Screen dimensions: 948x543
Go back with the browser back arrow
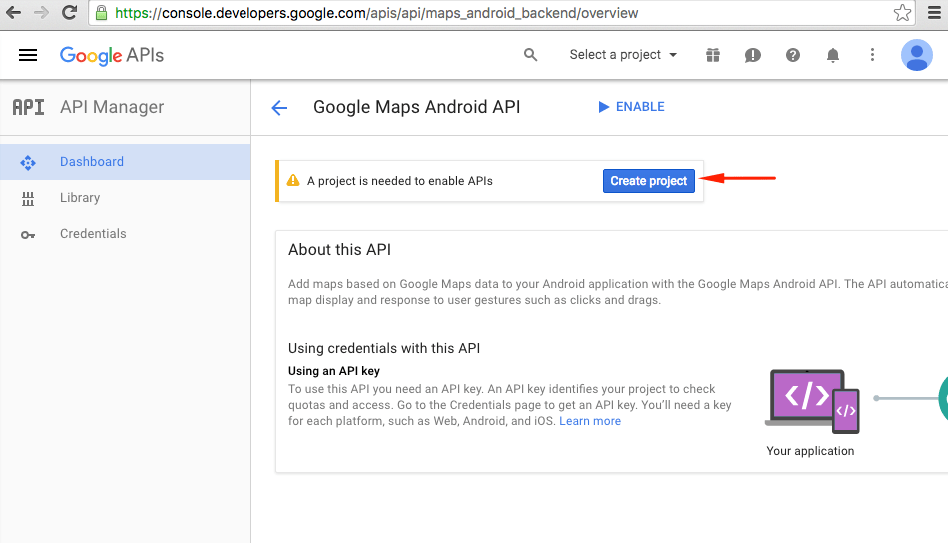pyautogui.click(x=13, y=12)
